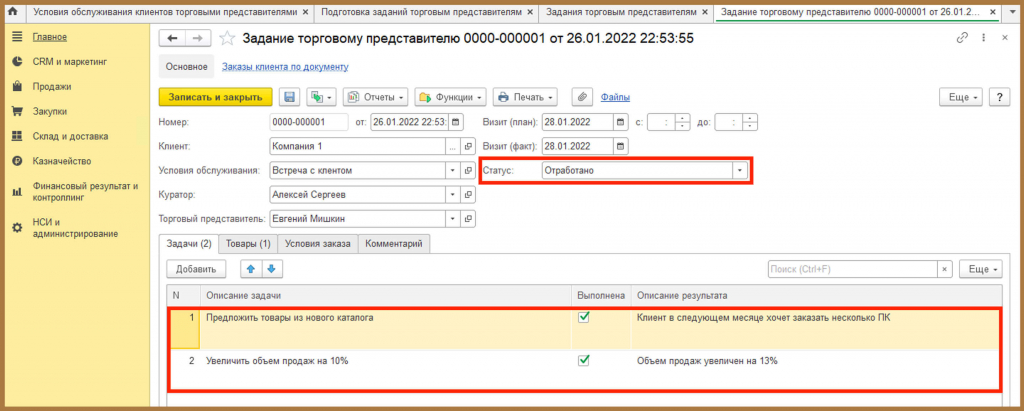
Task: Open help with the question mark button
Action: pos(1000,97)
